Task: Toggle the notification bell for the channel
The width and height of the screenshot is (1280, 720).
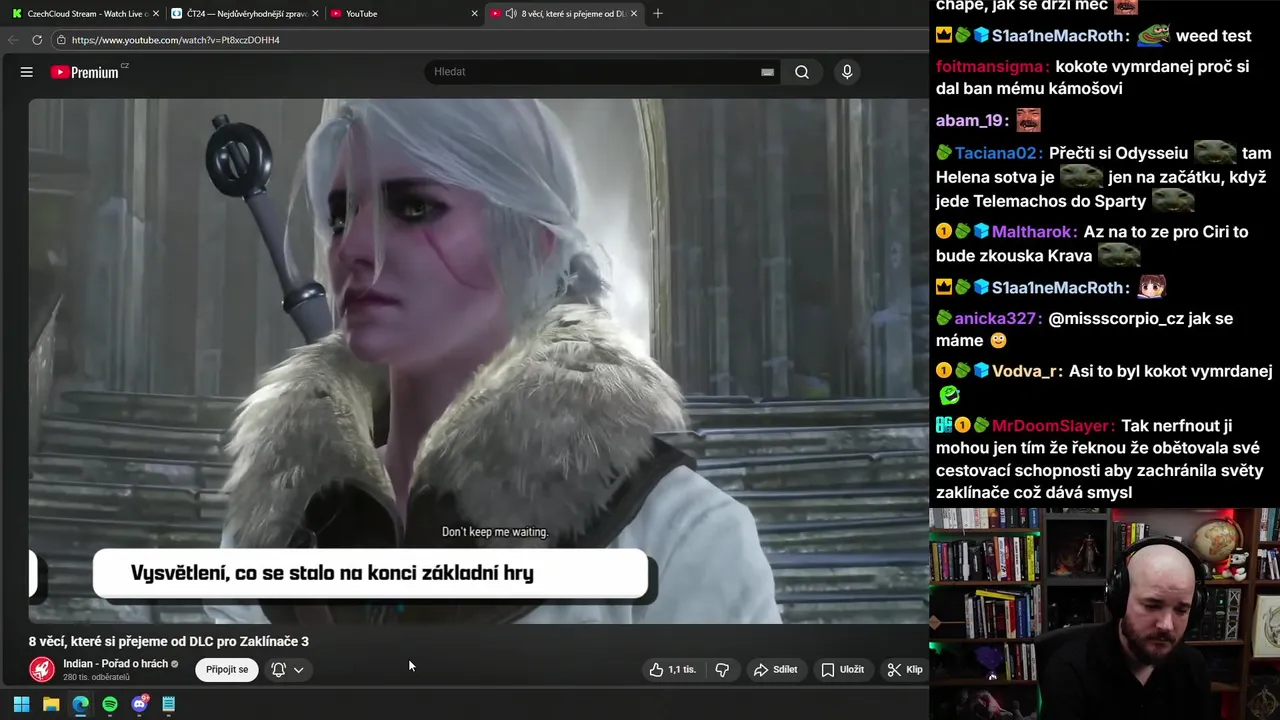Action: [x=279, y=669]
